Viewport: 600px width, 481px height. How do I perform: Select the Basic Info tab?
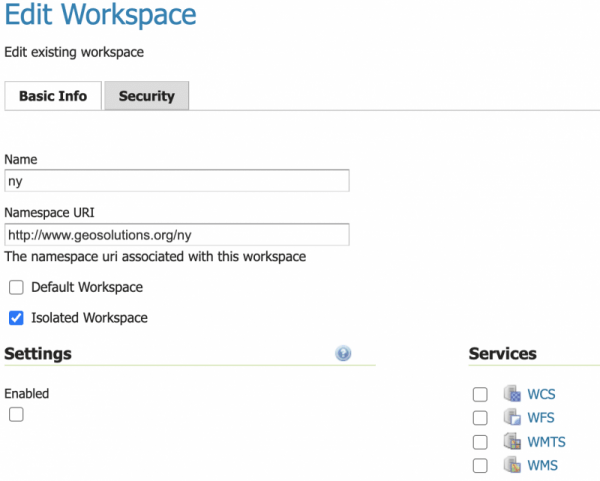[x=53, y=96]
